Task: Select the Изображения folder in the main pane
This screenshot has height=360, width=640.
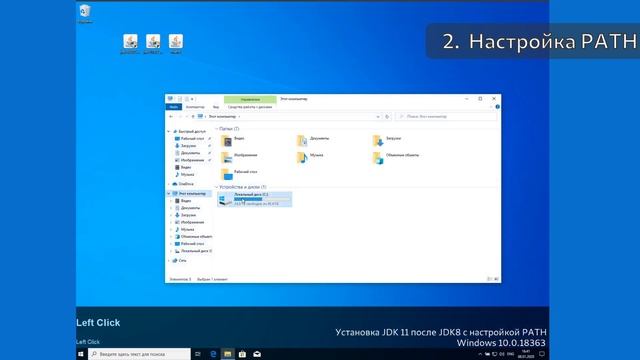Action: coord(239,158)
